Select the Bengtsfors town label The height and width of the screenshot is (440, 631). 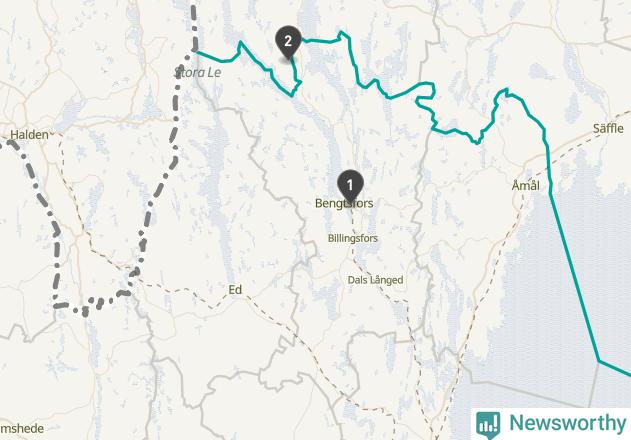(x=344, y=203)
